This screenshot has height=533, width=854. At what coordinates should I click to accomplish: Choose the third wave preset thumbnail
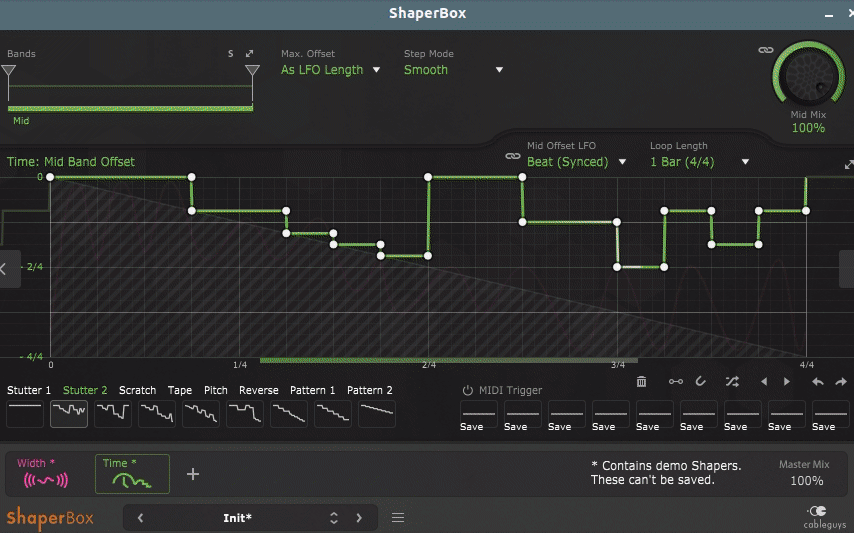pos(113,414)
